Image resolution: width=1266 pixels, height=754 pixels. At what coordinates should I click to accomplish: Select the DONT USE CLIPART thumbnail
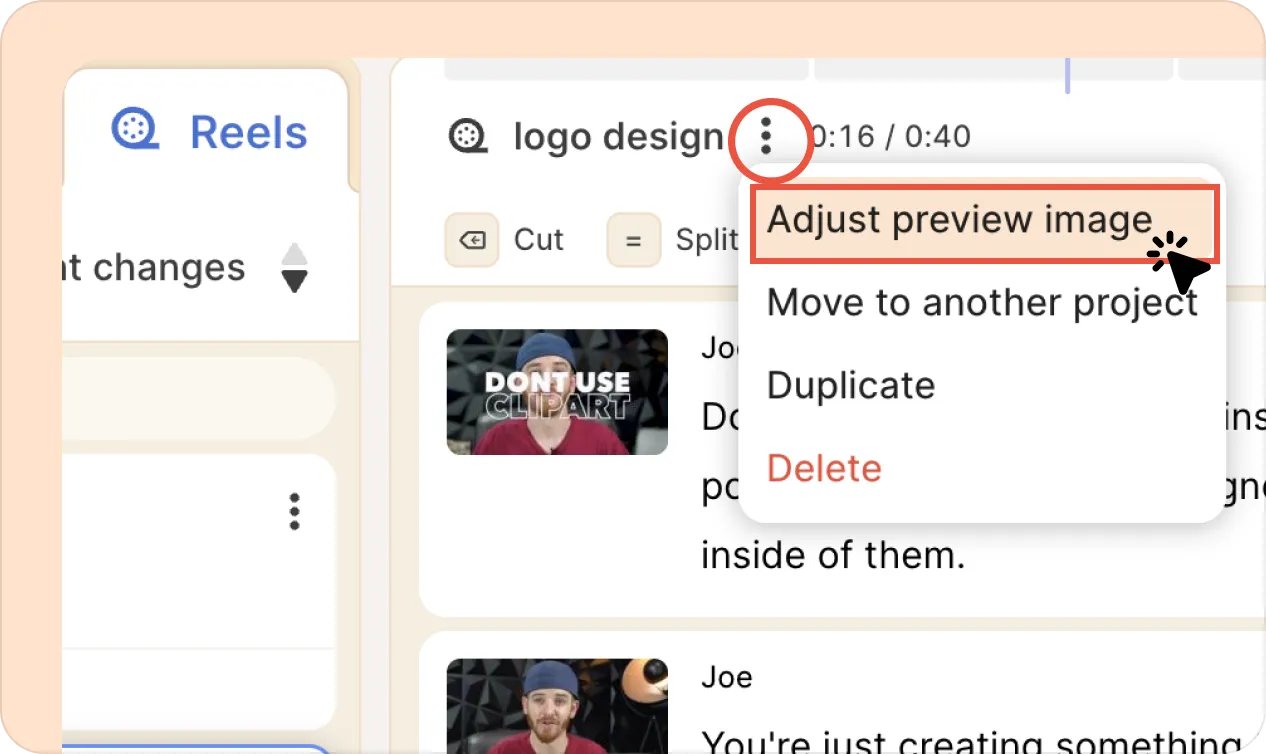pyautogui.click(x=557, y=392)
